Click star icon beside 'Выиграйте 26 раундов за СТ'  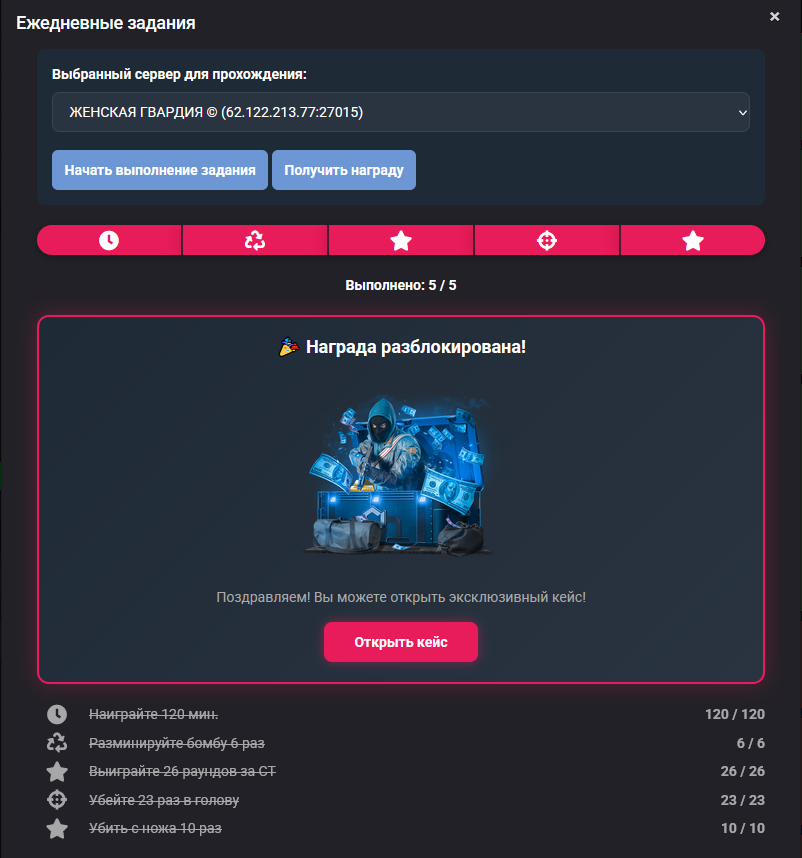[57, 772]
